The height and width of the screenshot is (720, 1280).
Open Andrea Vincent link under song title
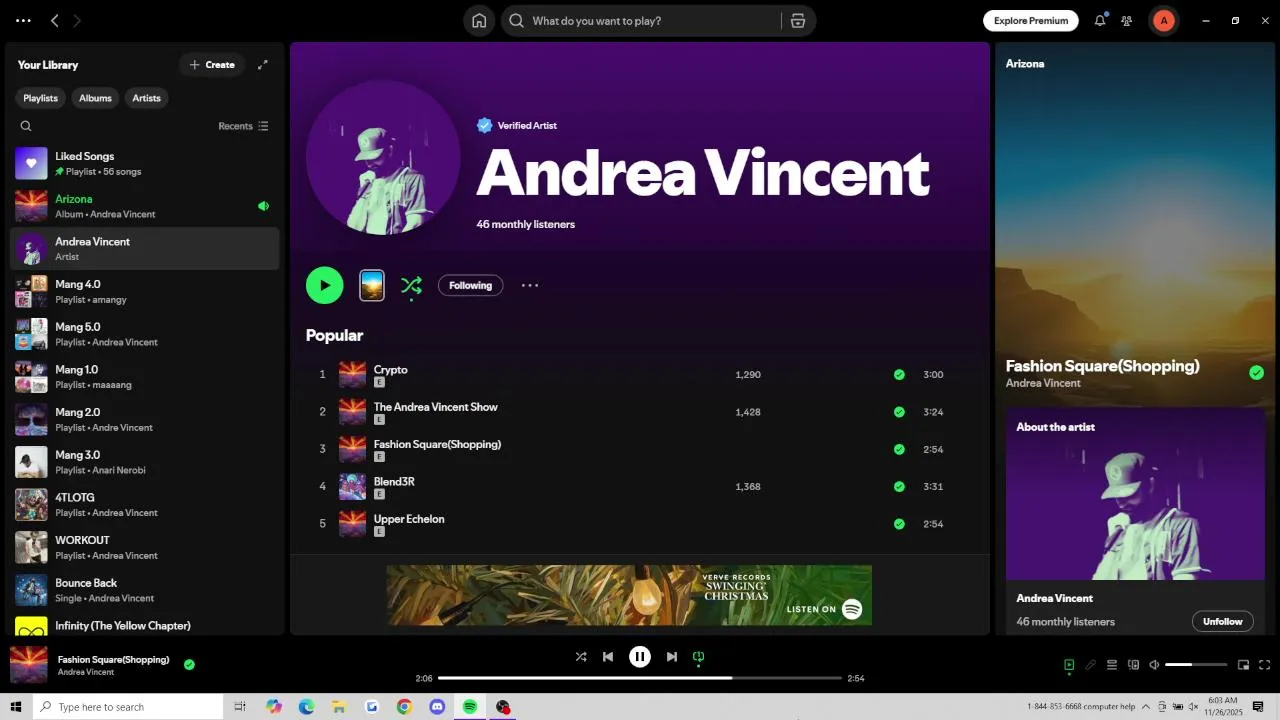(1043, 383)
